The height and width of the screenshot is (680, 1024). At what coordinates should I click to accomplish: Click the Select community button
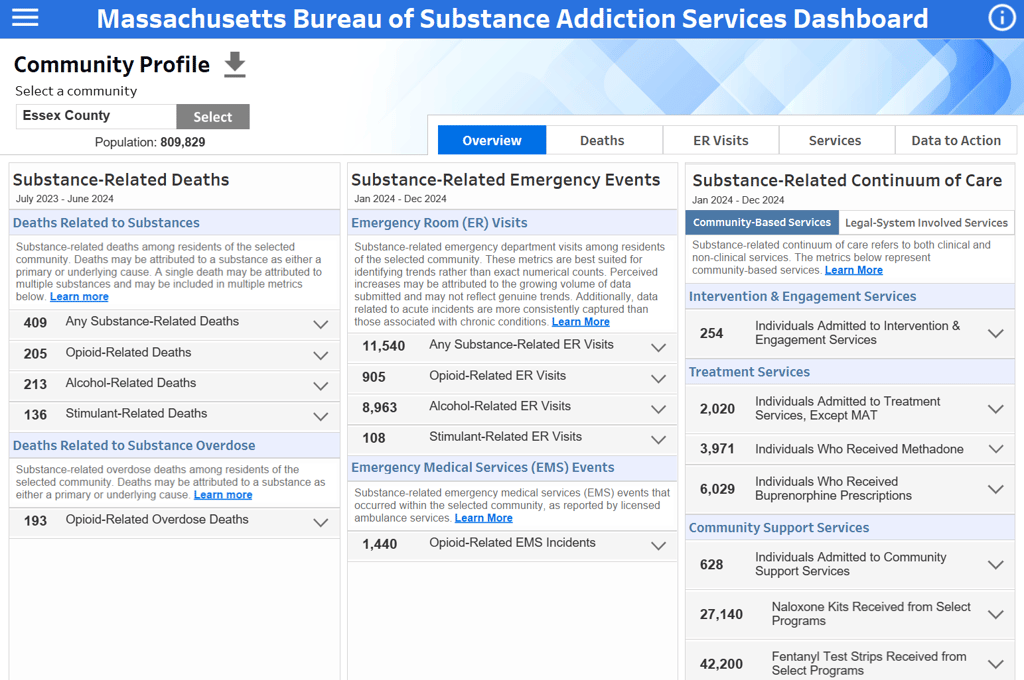click(213, 116)
